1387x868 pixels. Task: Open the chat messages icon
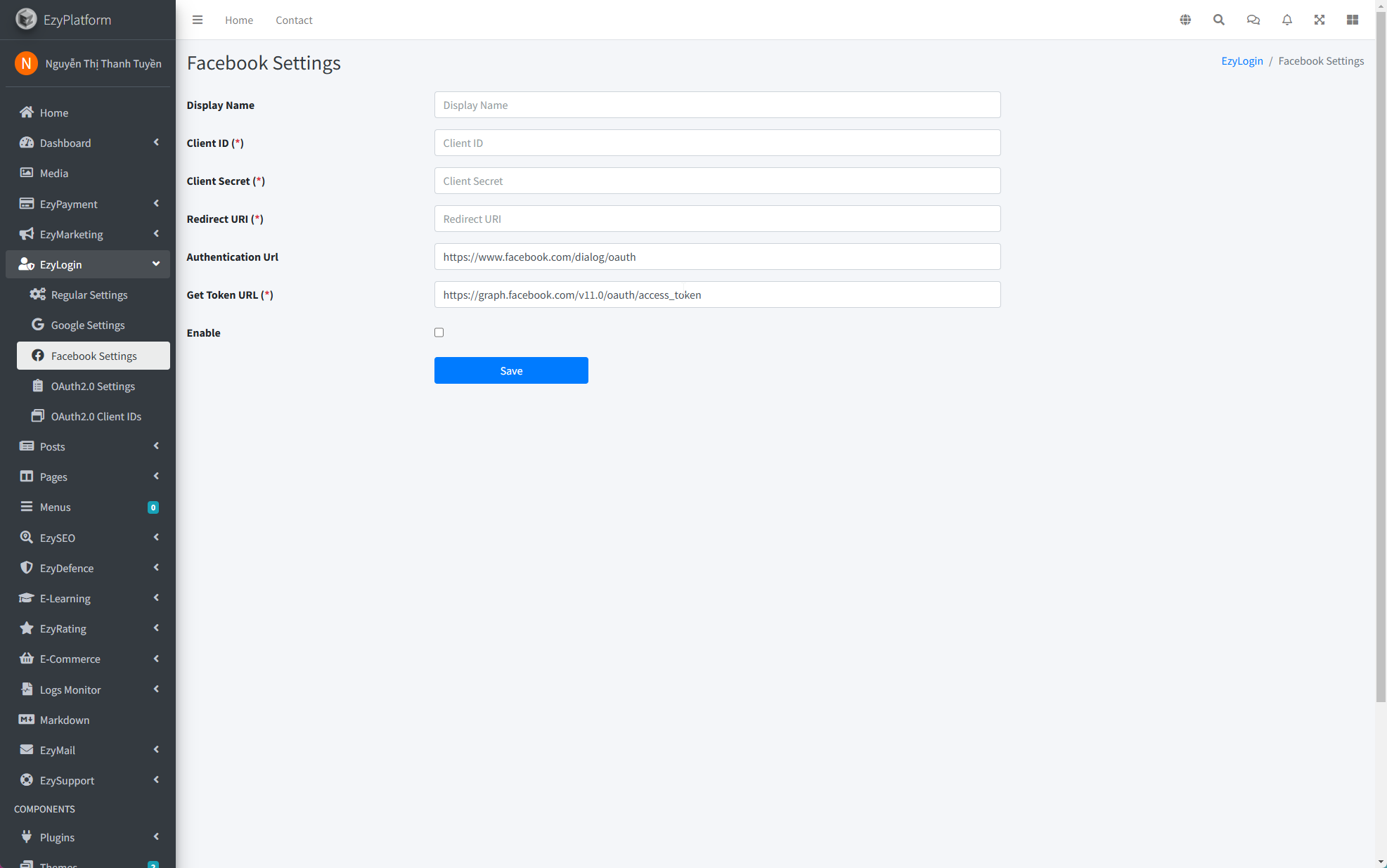(1253, 20)
